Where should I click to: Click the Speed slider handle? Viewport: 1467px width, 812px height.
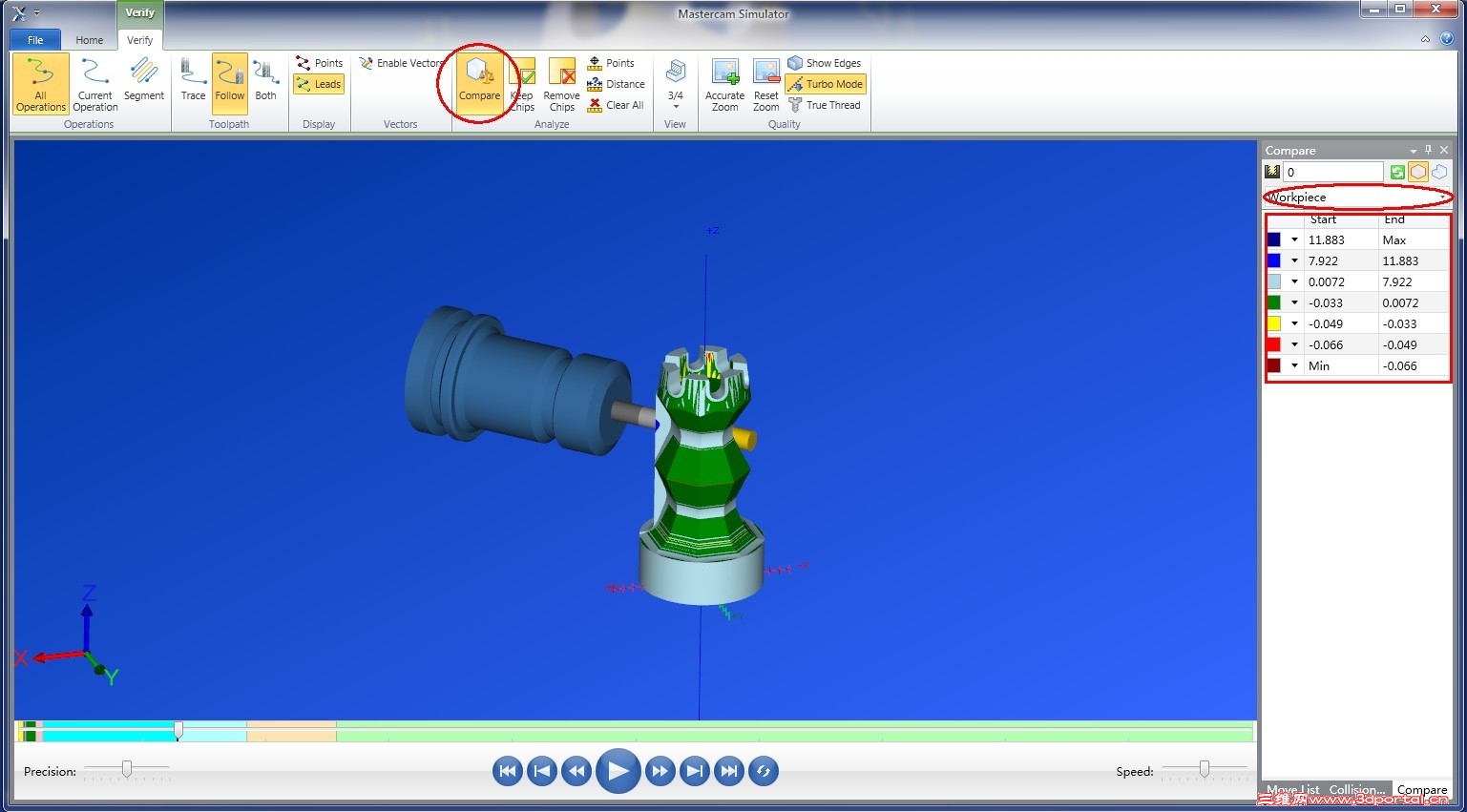coord(1205,769)
